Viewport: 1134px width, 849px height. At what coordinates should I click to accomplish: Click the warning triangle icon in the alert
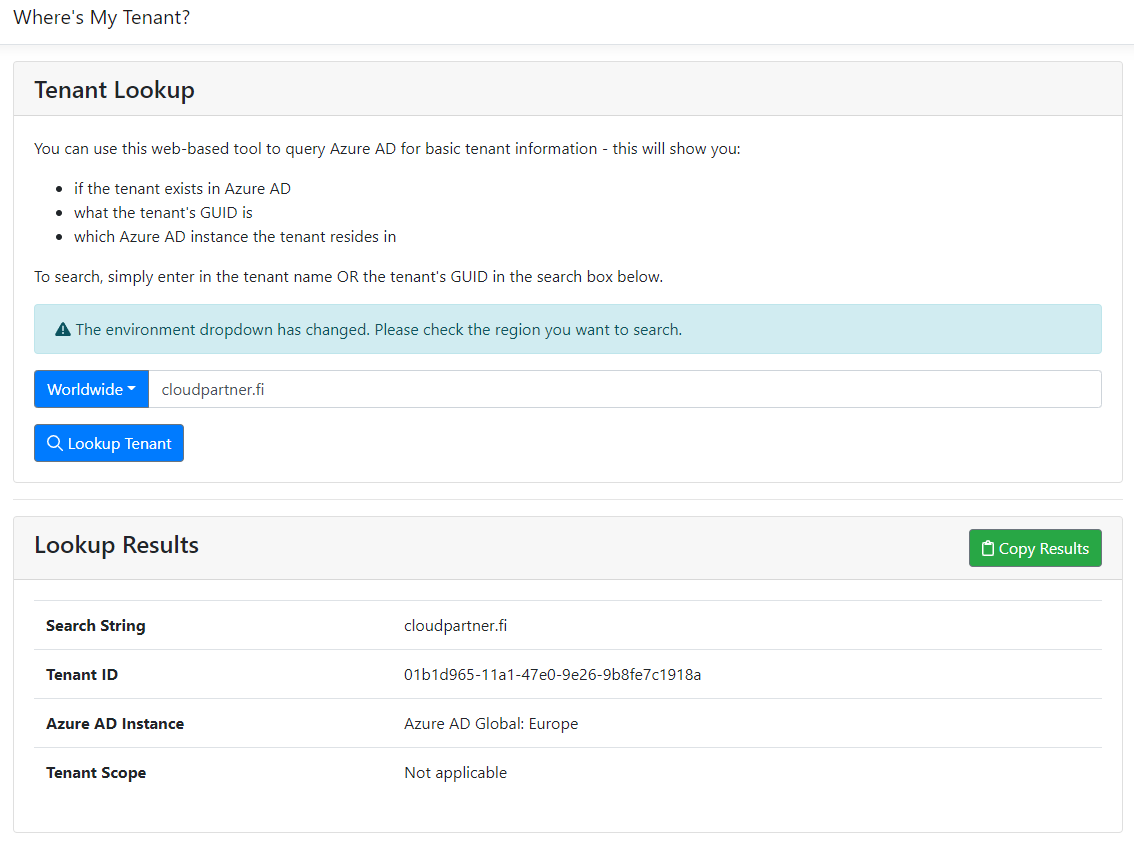63,329
